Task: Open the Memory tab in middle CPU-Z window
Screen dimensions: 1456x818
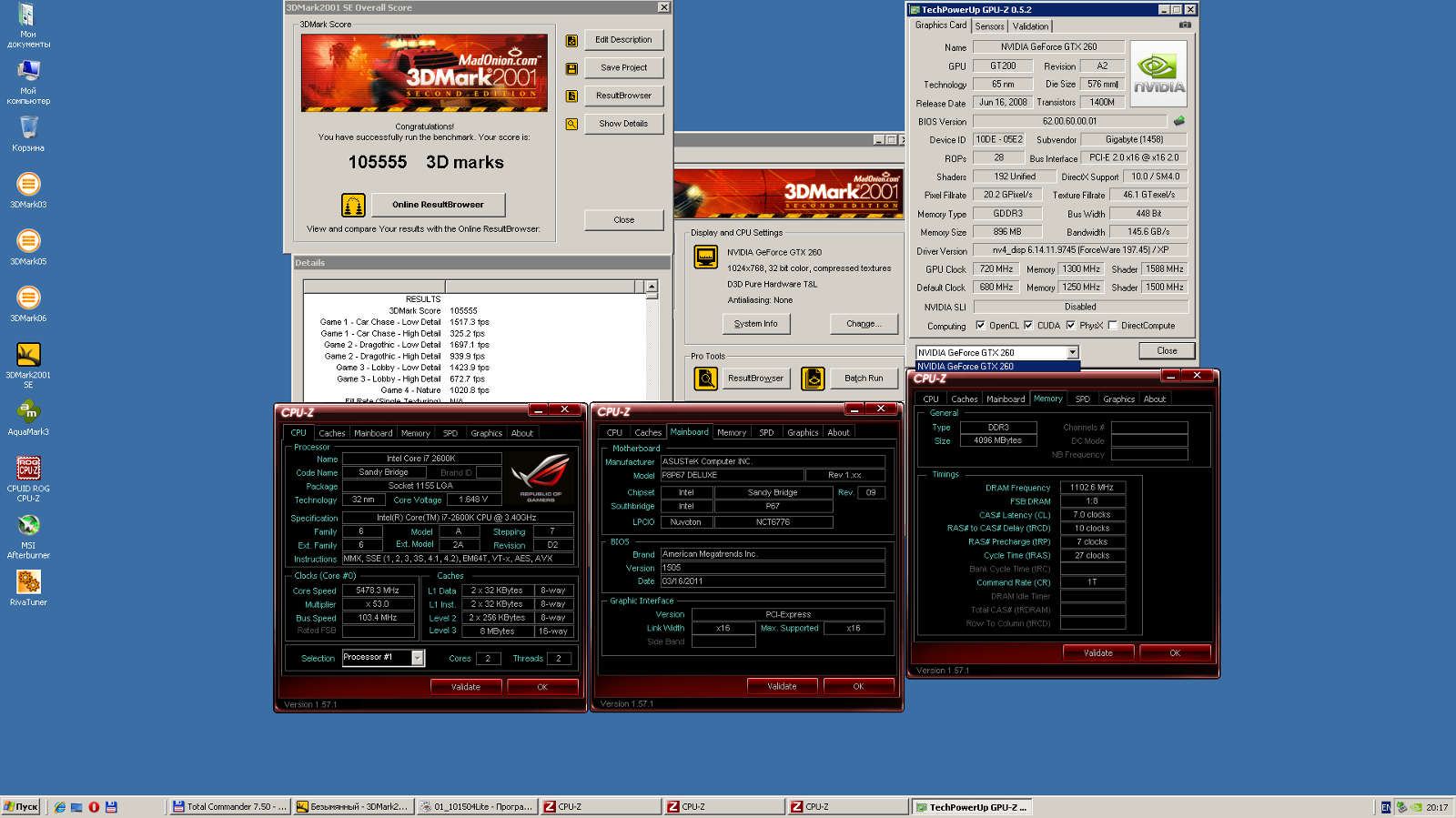Action: (732, 433)
